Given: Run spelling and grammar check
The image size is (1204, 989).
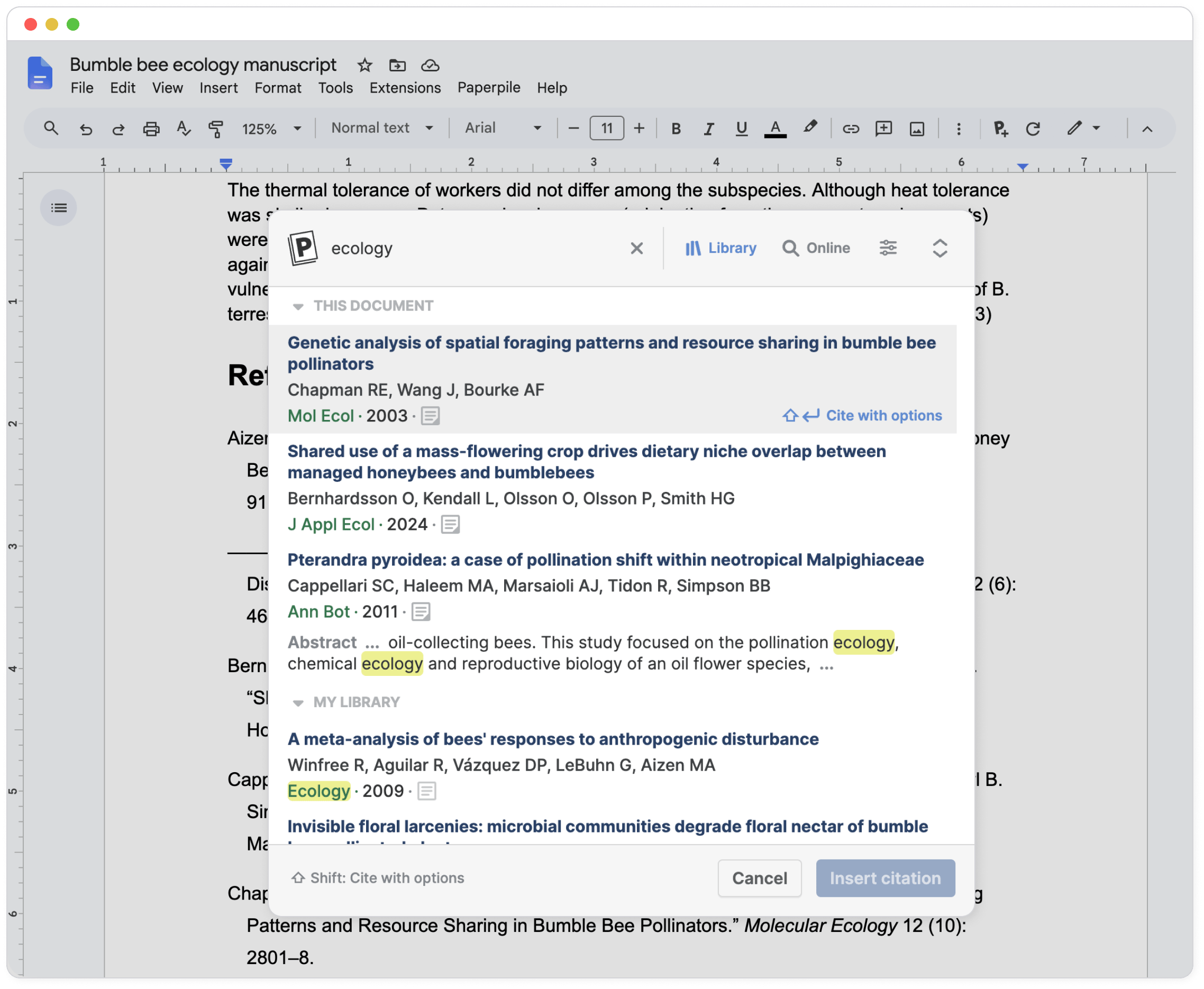Looking at the screenshot, I should pos(184,129).
